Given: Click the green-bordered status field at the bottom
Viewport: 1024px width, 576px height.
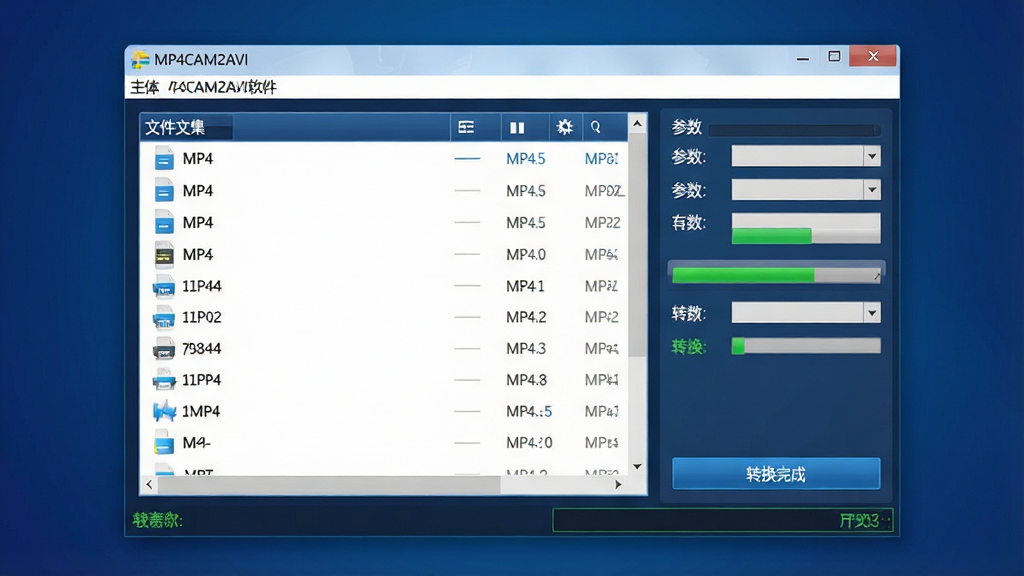Looking at the screenshot, I should click(x=722, y=520).
